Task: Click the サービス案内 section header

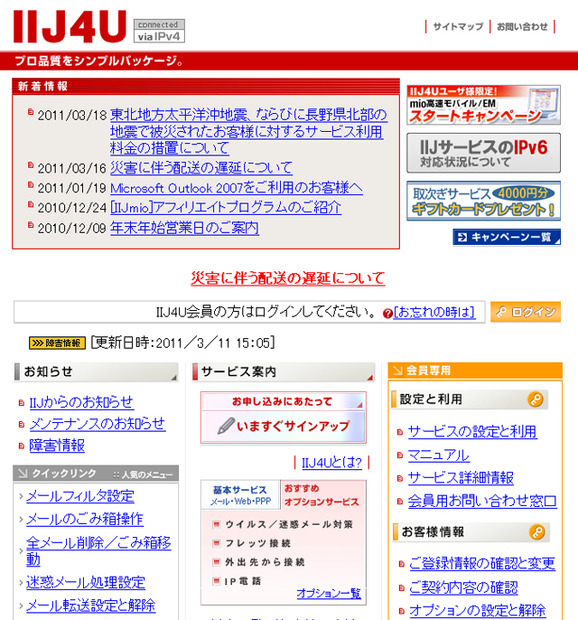Action: (x=283, y=372)
